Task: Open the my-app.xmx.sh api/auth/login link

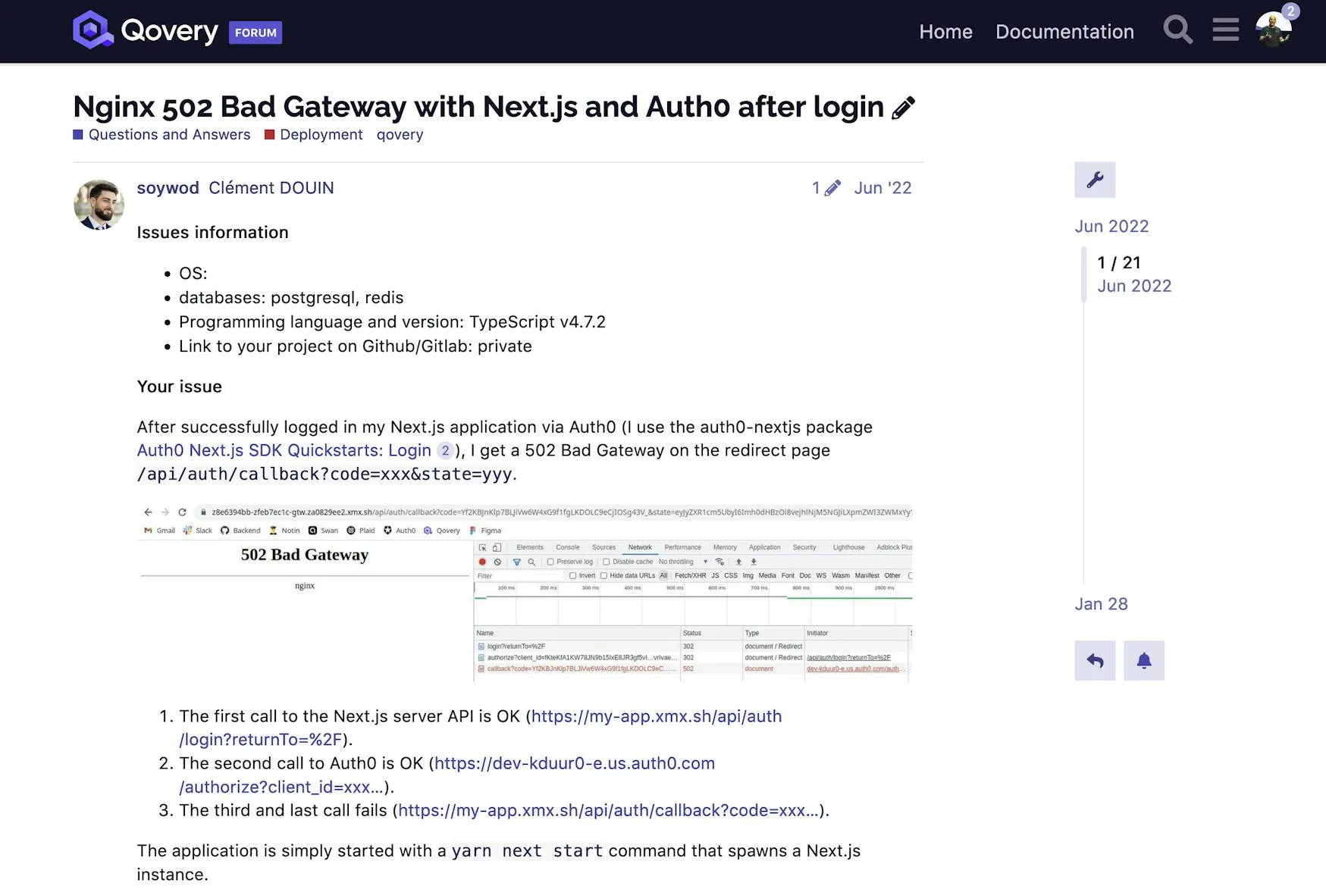Action: click(481, 728)
